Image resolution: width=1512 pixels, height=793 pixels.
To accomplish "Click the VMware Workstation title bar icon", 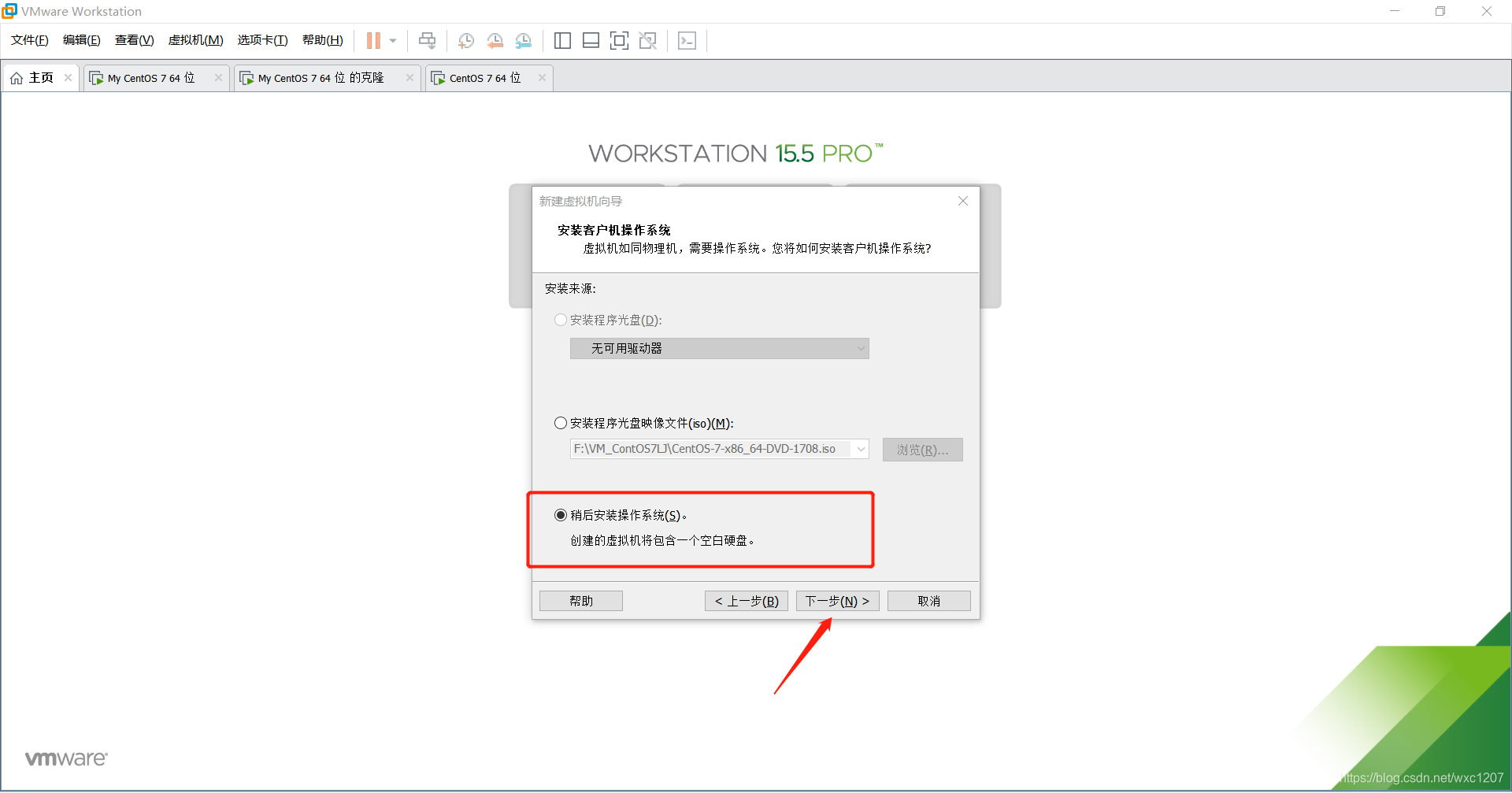I will tap(9, 10).
